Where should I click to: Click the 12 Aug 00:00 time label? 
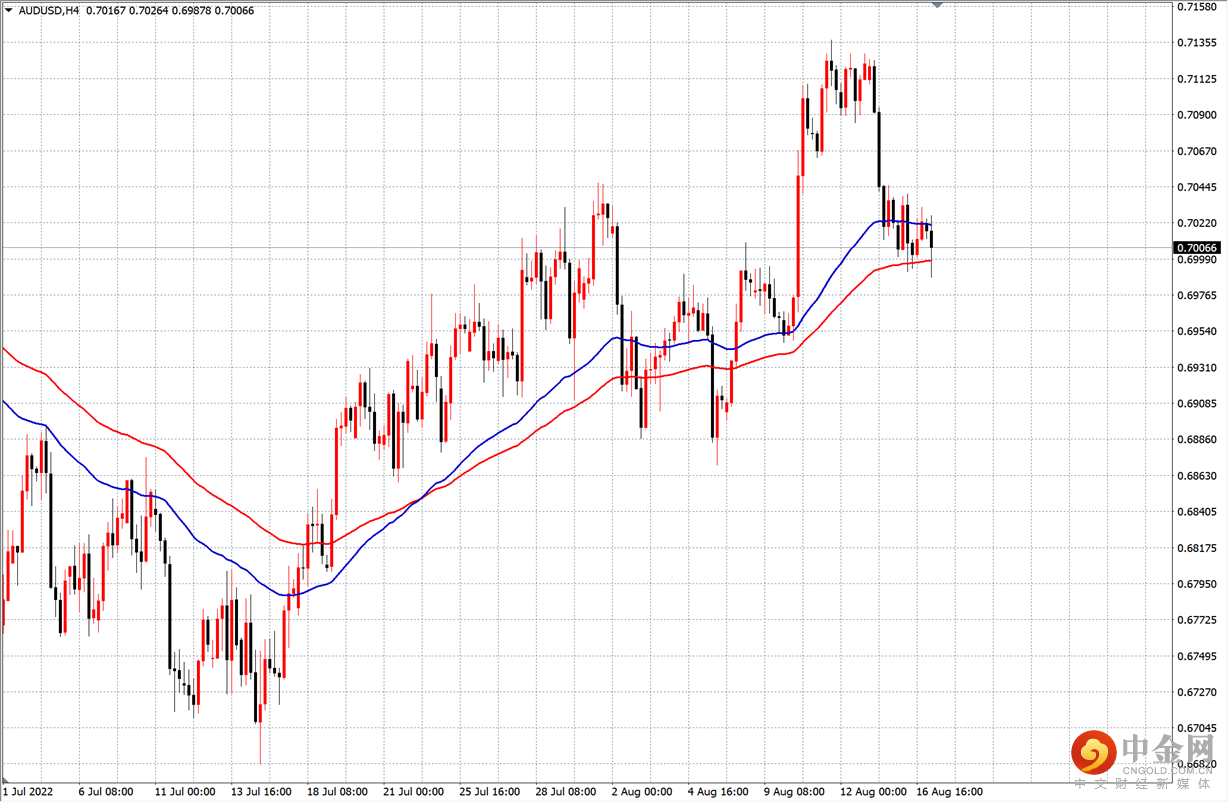[872, 792]
